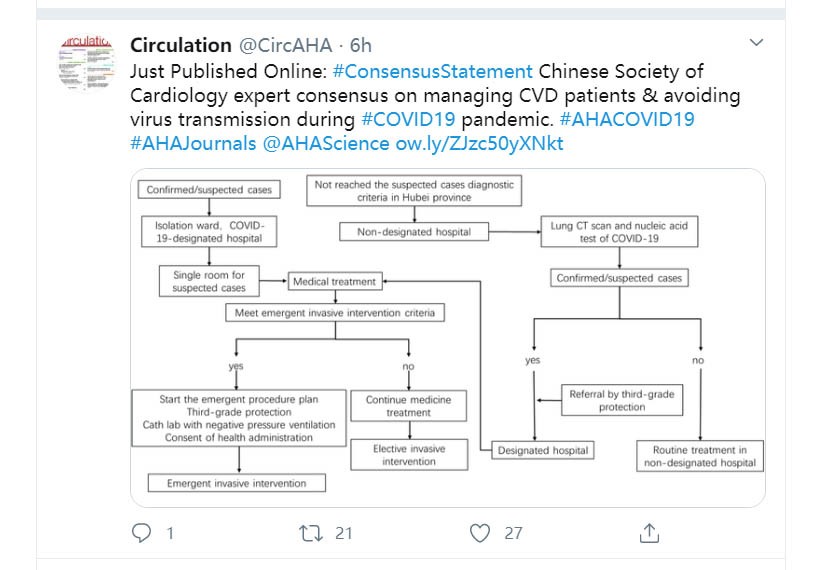Image resolution: width=819 pixels, height=570 pixels.
Task: View the retweet count 21
Action: [x=344, y=533]
